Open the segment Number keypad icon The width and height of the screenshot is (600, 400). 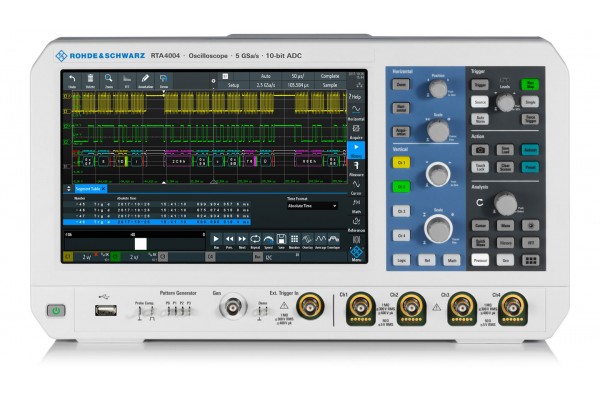click(294, 241)
